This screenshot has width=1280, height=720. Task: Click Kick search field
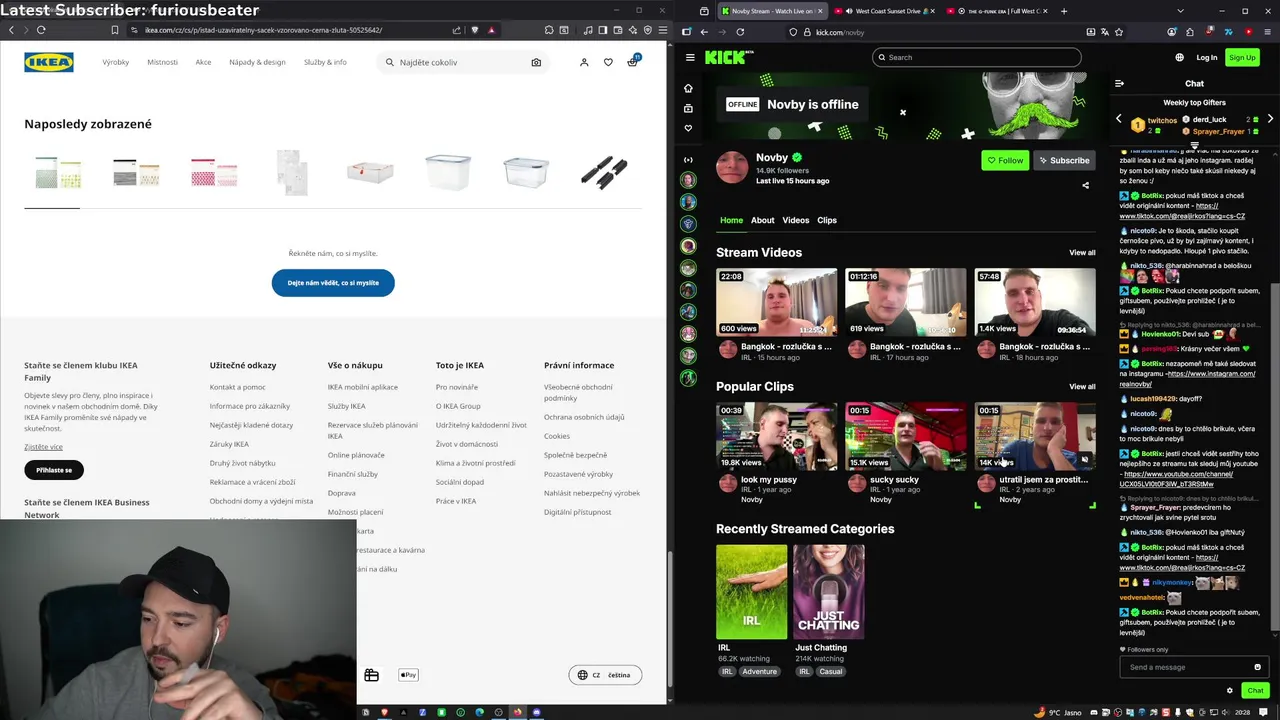977,57
